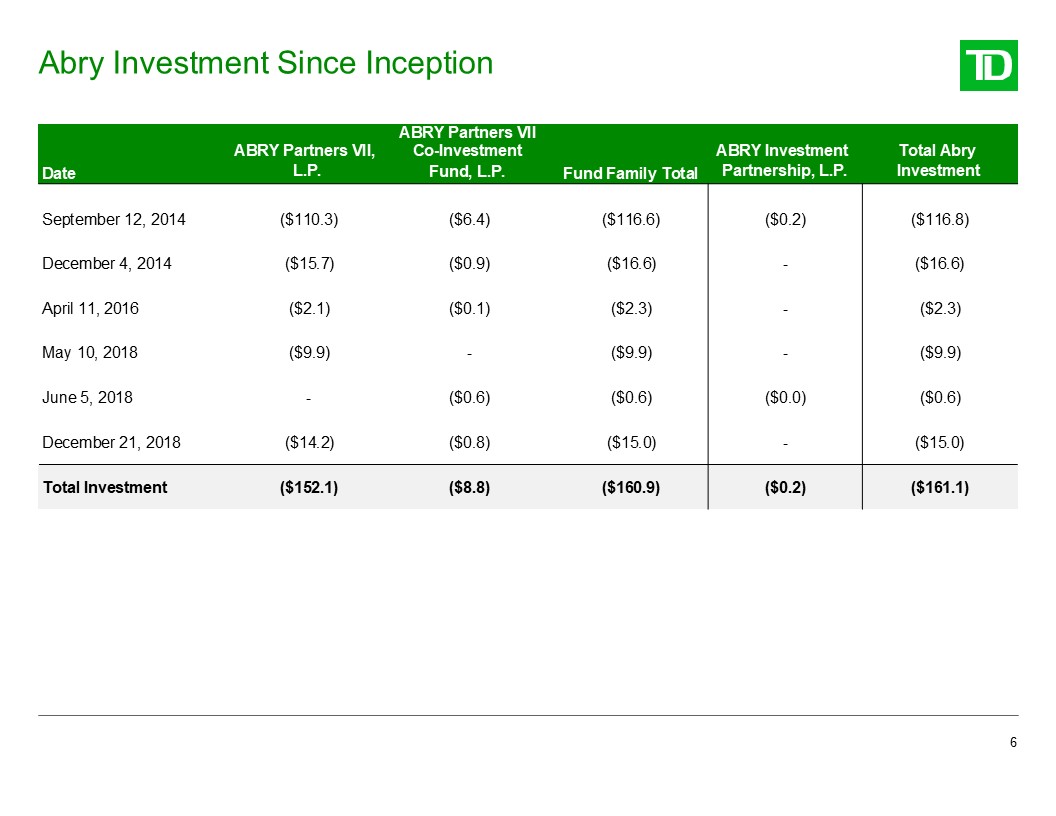Select the 'December 4, 2014' date cell

pyautogui.click(x=106, y=264)
